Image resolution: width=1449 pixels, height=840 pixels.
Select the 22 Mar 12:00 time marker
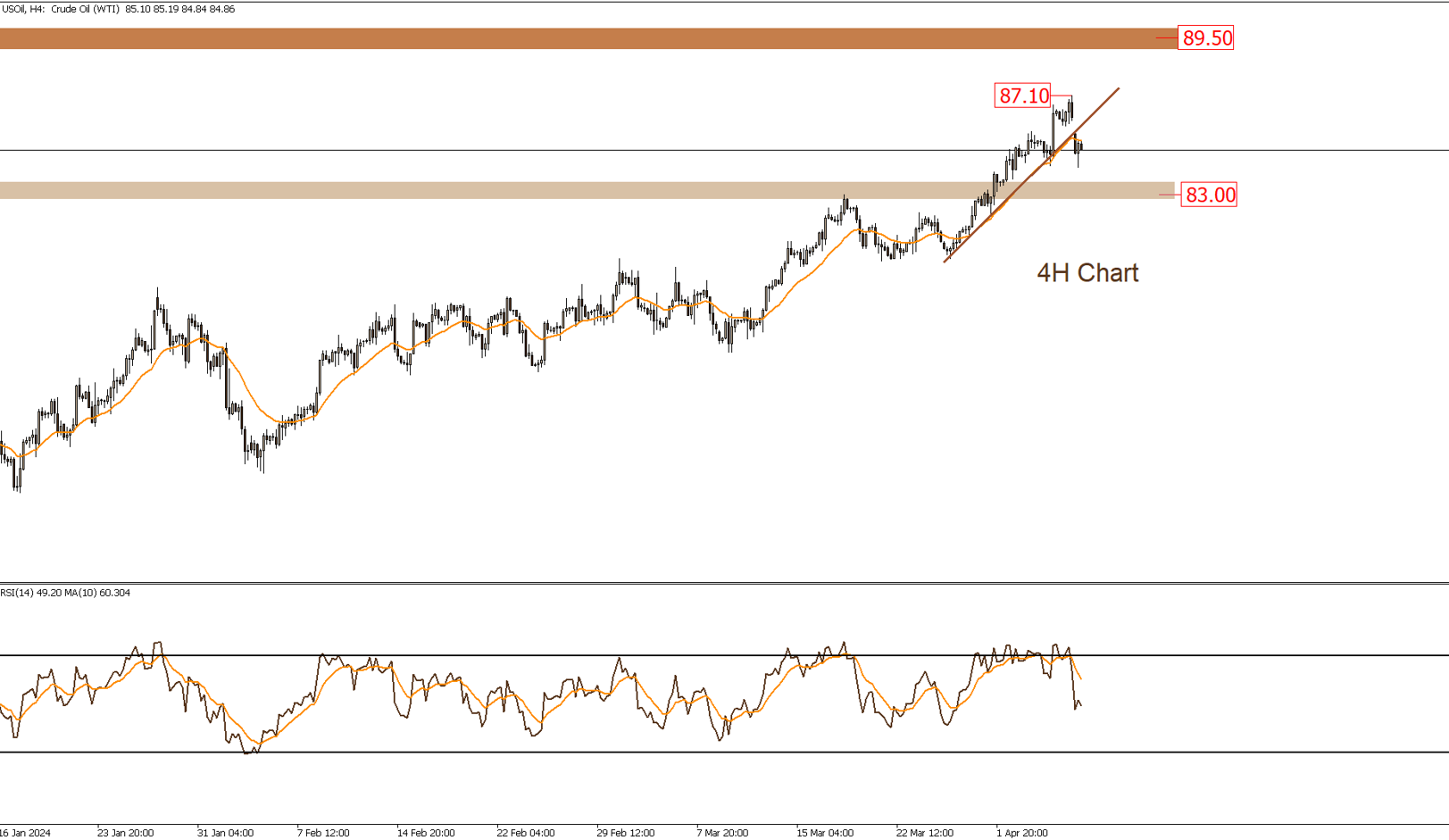point(925,833)
